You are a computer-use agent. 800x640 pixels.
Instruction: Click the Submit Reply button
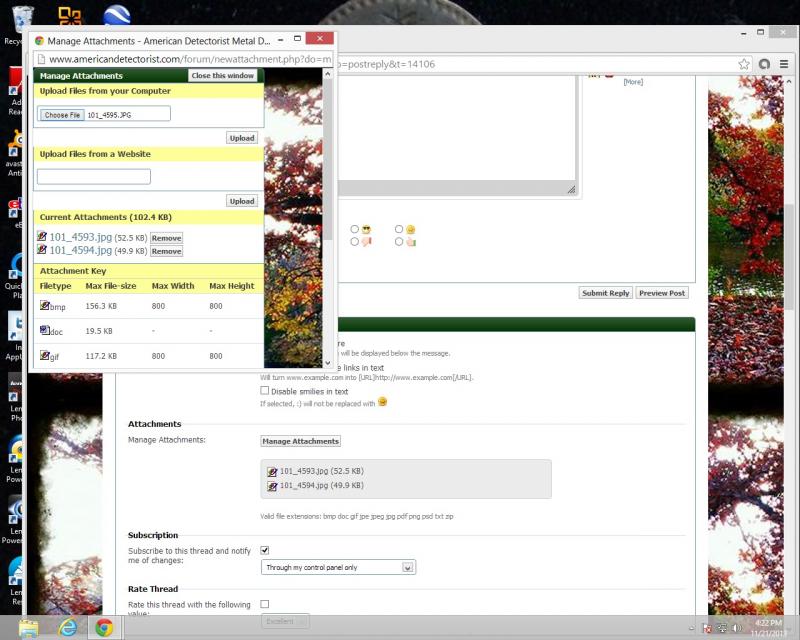tap(606, 293)
